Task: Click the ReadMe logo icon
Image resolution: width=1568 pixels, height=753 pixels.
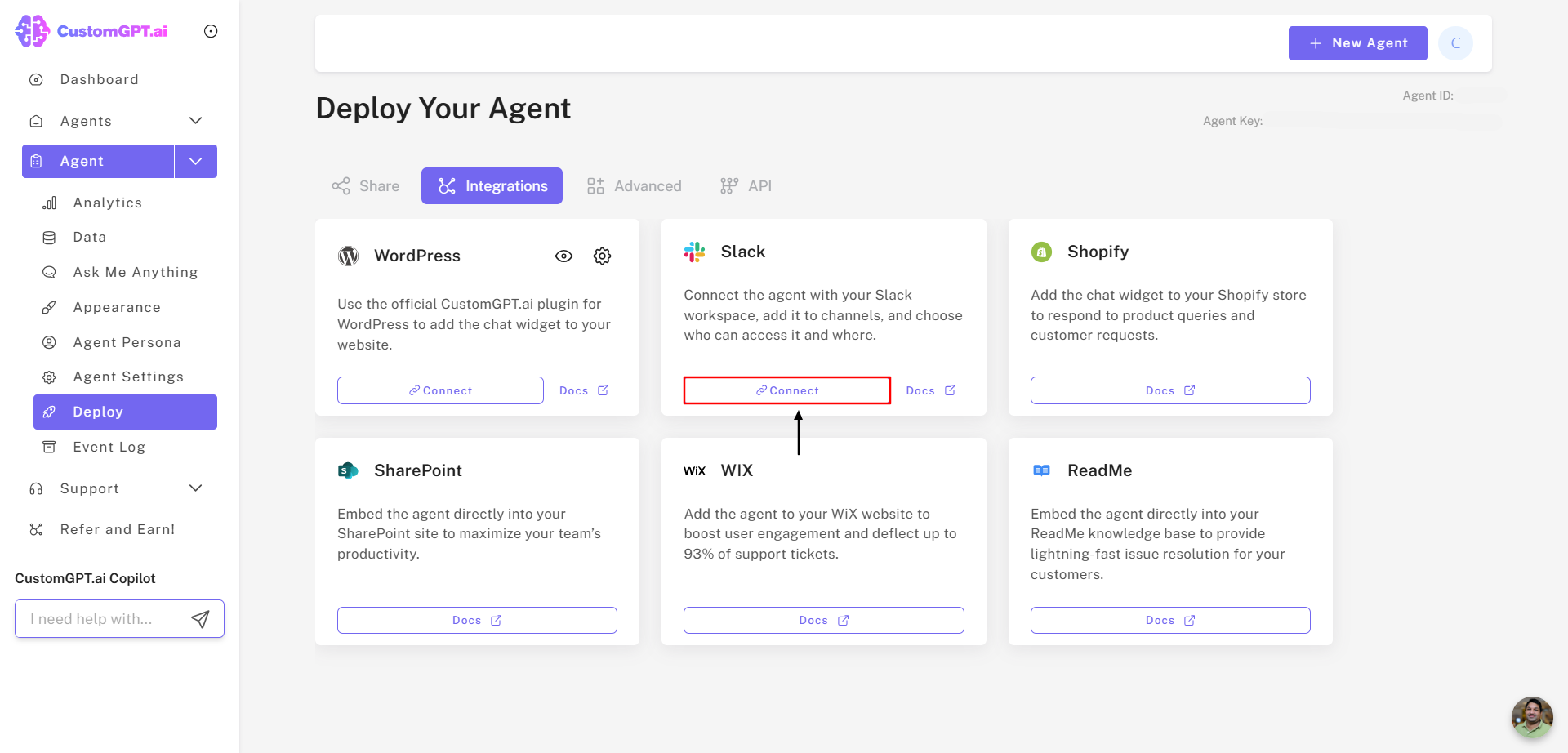Action: [1041, 470]
